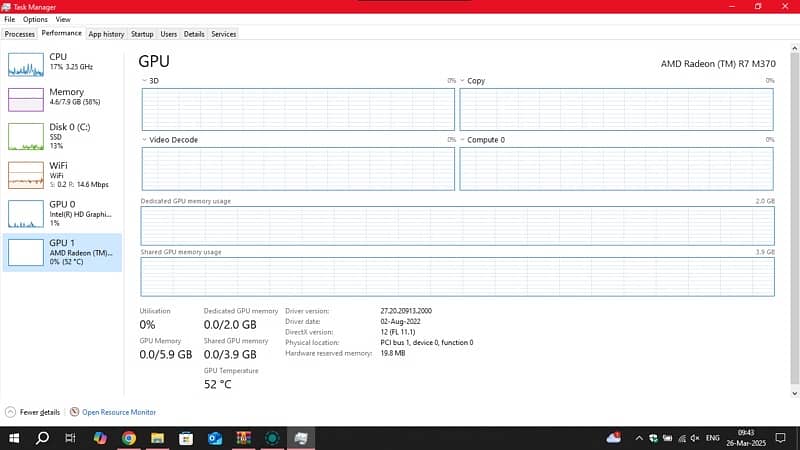Switch to the Users tab
This screenshot has width=800, height=450.
[x=168, y=34]
